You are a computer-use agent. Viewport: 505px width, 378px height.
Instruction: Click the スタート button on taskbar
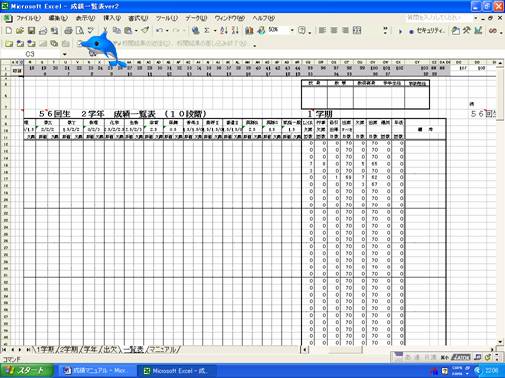(x=27, y=371)
